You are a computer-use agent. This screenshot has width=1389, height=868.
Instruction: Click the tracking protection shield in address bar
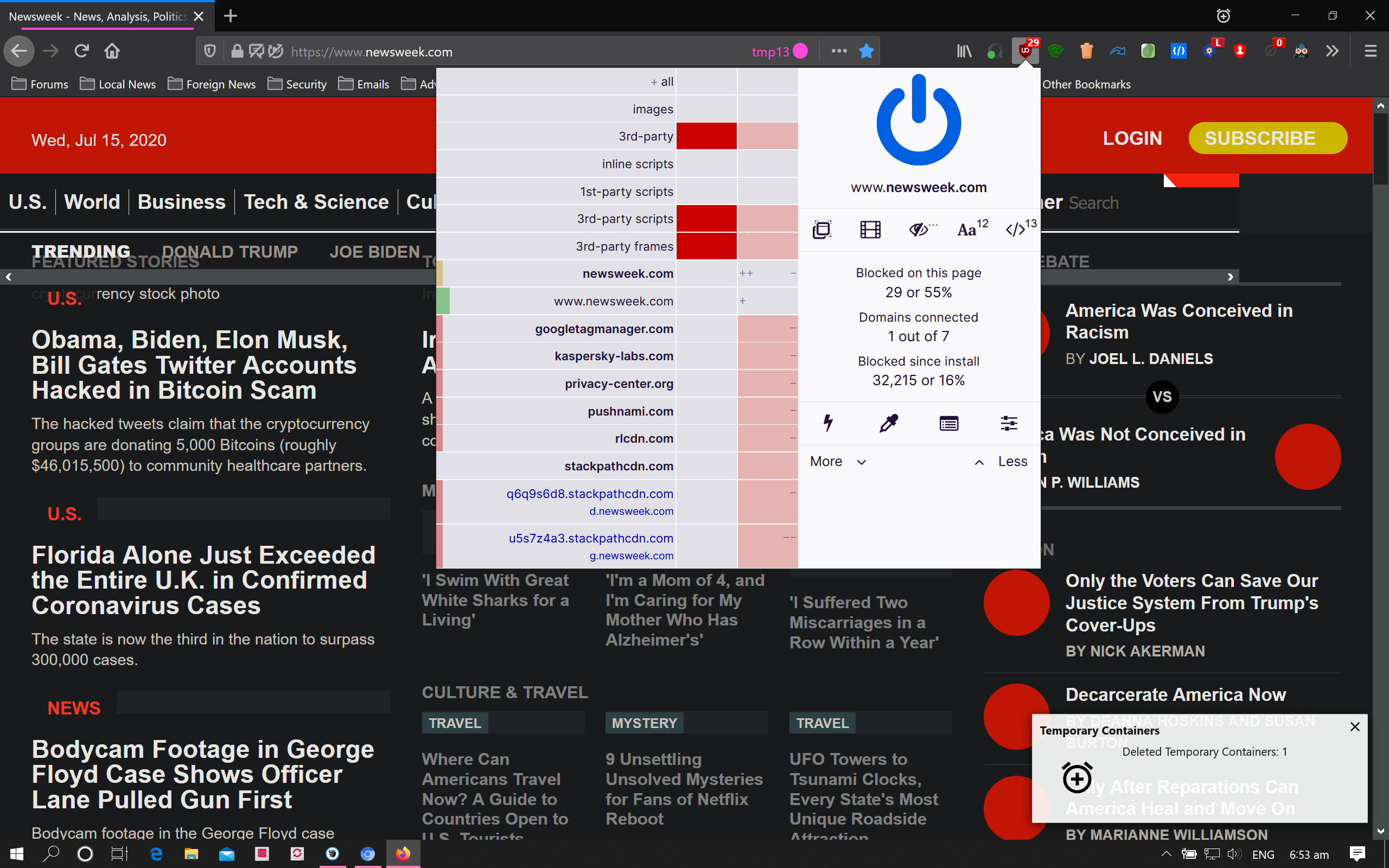pyautogui.click(x=210, y=51)
